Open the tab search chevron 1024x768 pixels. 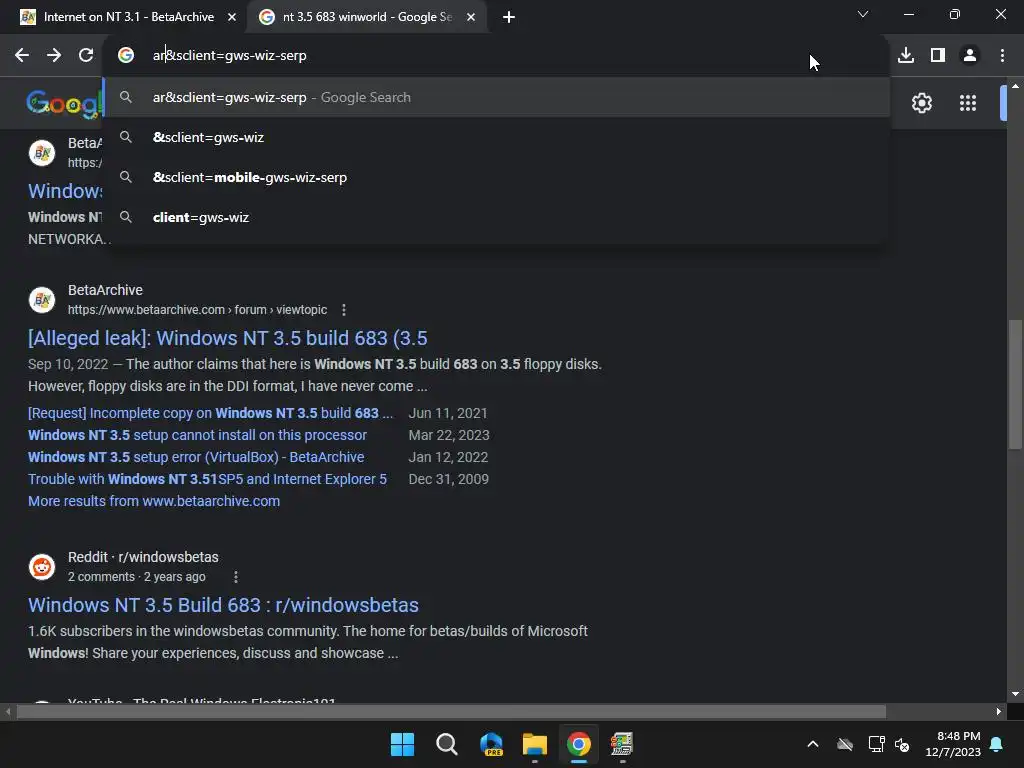tap(863, 14)
